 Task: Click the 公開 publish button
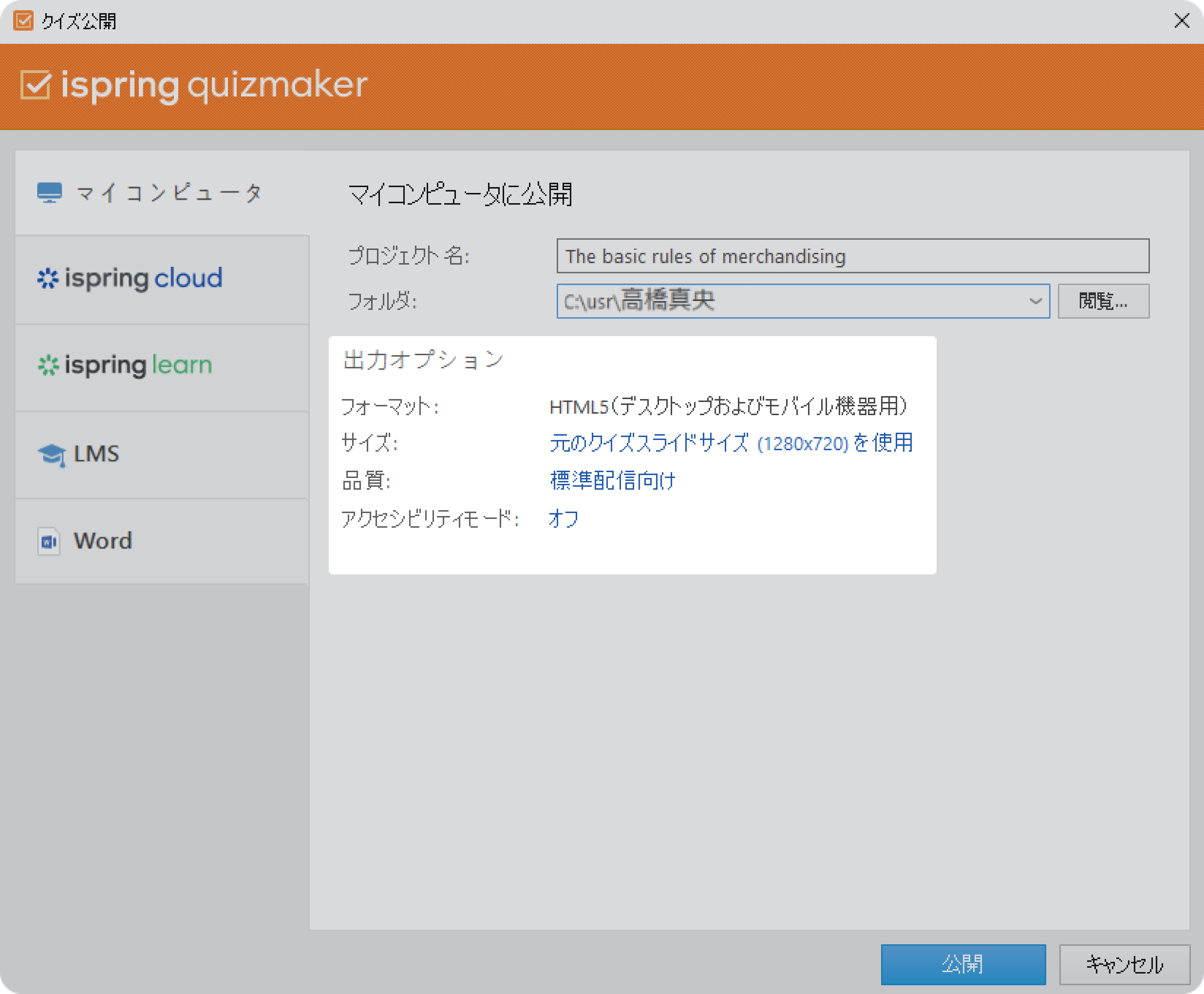point(963,965)
